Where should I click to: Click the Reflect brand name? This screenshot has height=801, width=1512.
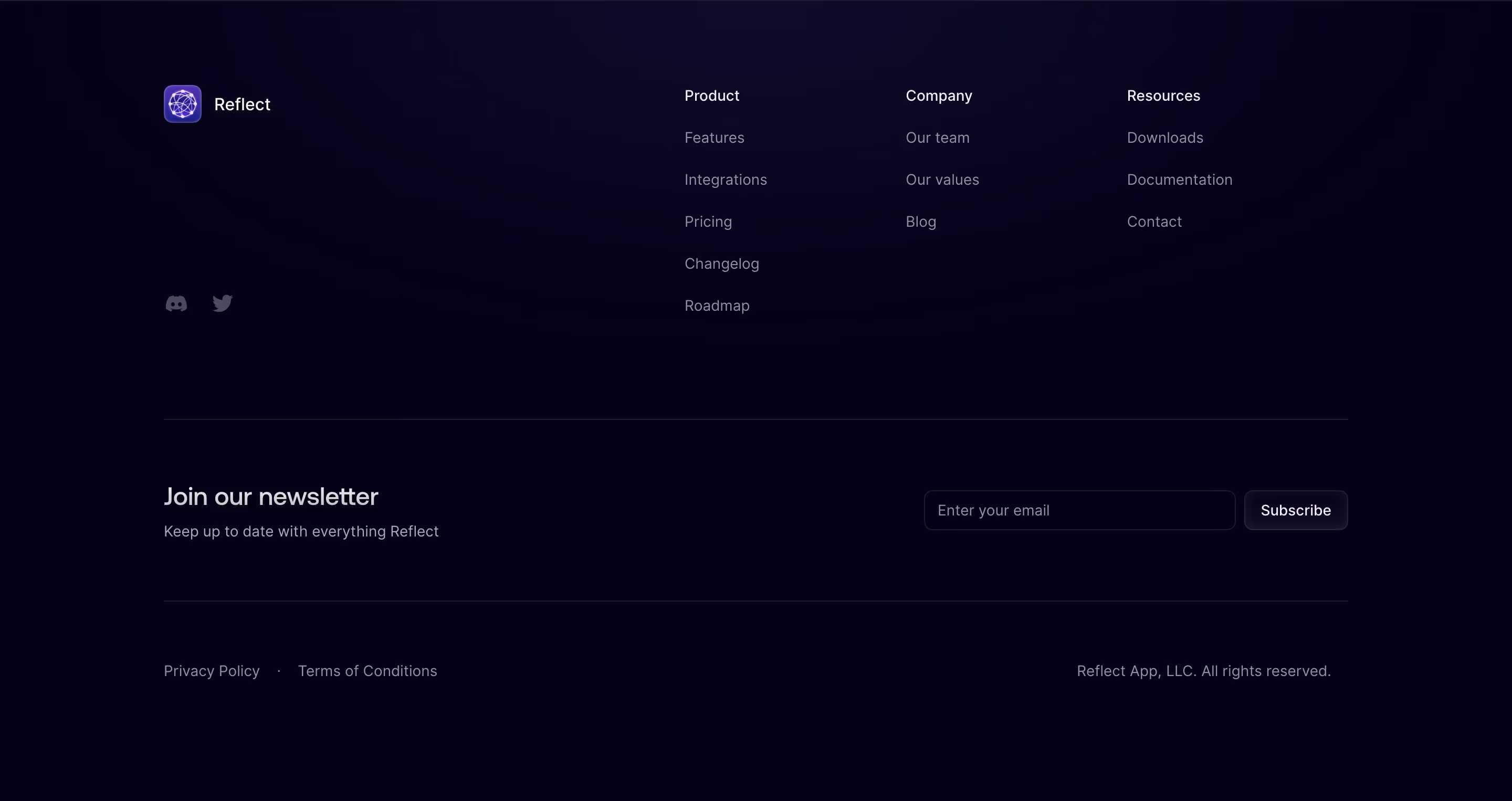pos(242,104)
